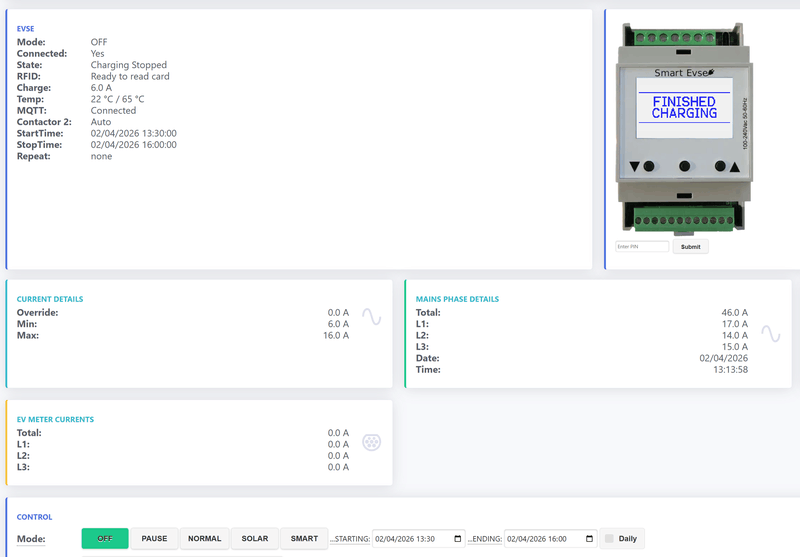Set mode to SMART
The image size is (800, 557).
click(304, 539)
